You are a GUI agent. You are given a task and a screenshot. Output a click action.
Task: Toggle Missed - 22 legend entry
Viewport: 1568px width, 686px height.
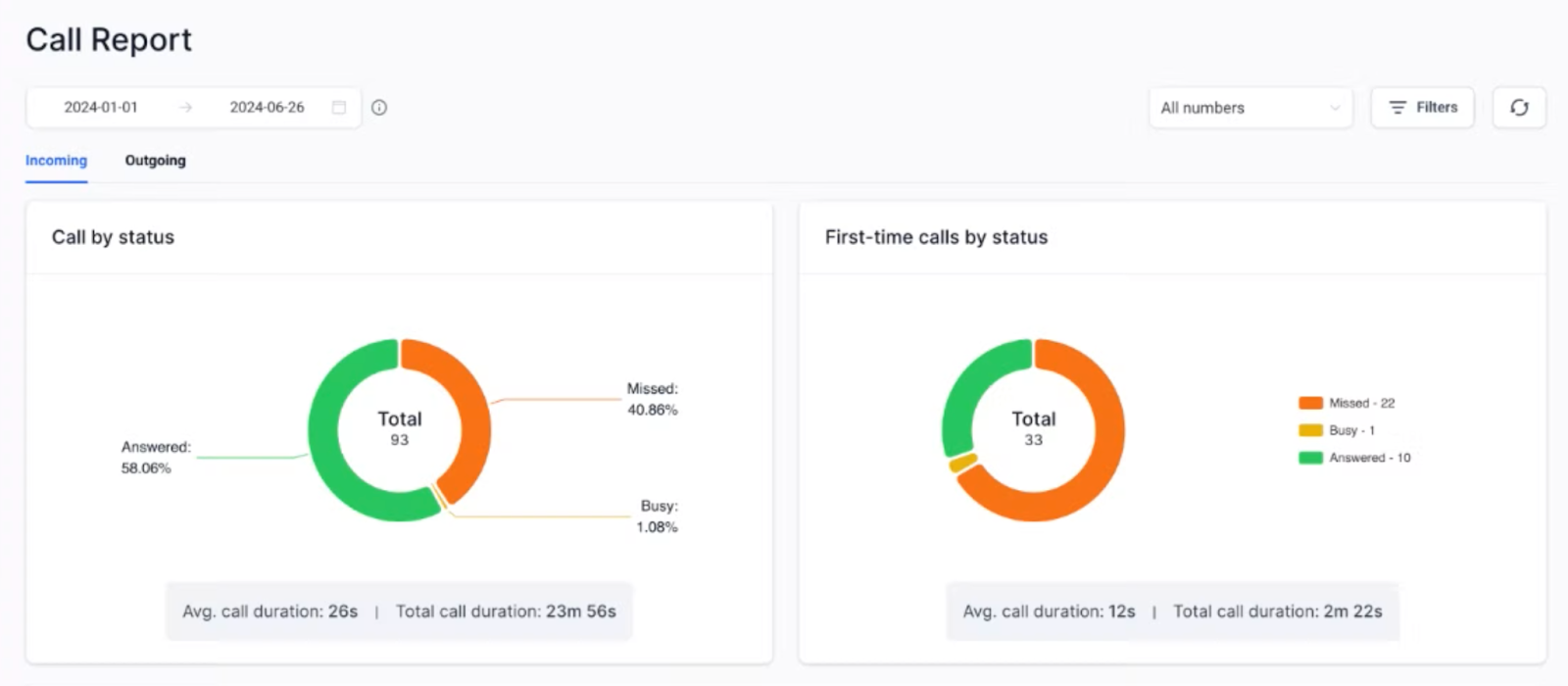point(1347,403)
